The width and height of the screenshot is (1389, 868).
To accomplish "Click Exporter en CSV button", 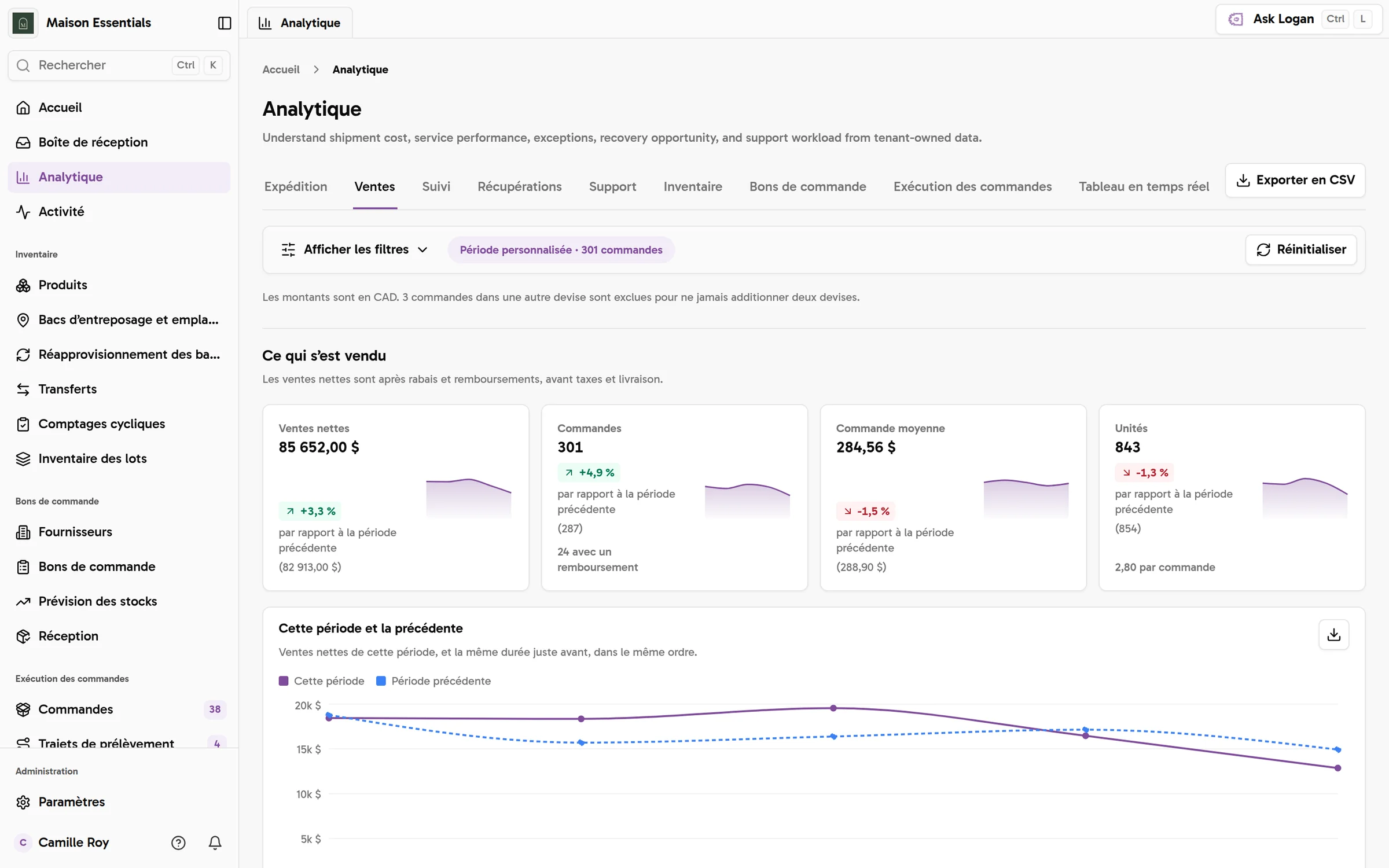I will click(x=1295, y=180).
